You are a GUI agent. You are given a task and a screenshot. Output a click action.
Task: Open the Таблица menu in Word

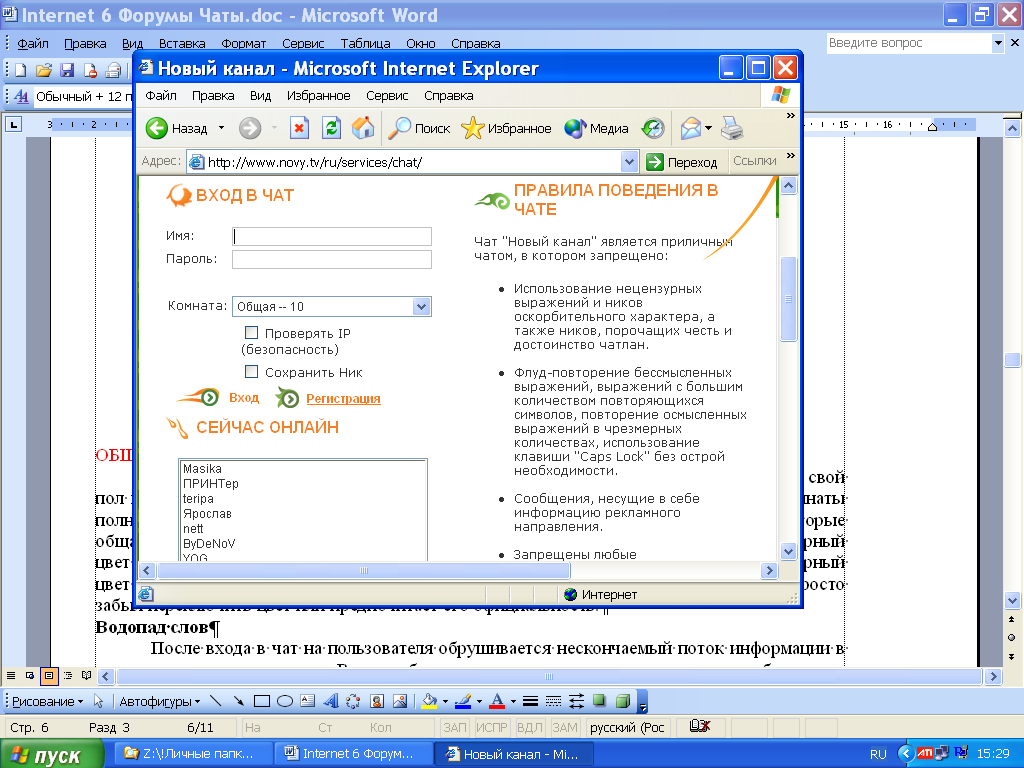(x=366, y=43)
